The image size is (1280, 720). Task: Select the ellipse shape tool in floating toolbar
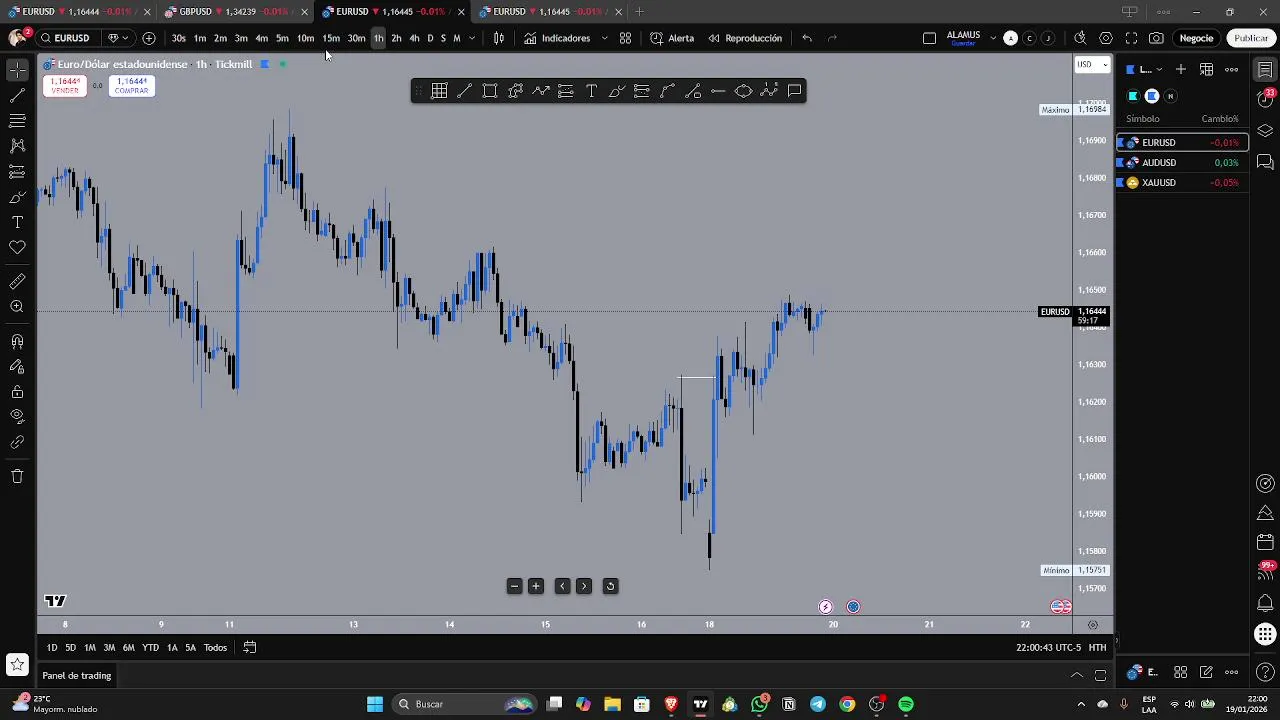coord(743,91)
